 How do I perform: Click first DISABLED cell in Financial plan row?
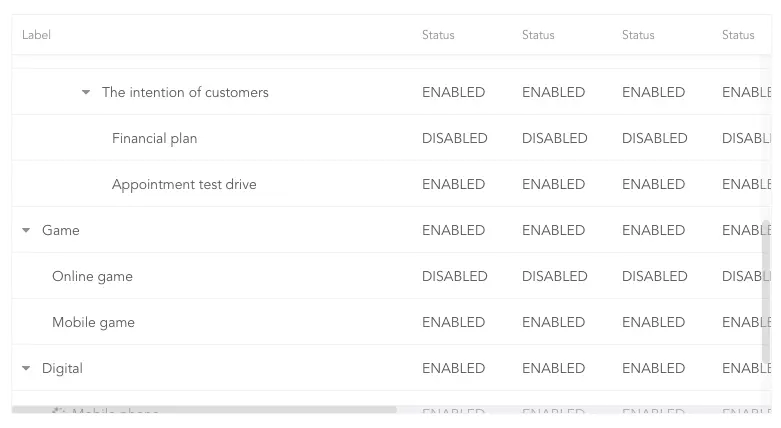tap(454, 138)
